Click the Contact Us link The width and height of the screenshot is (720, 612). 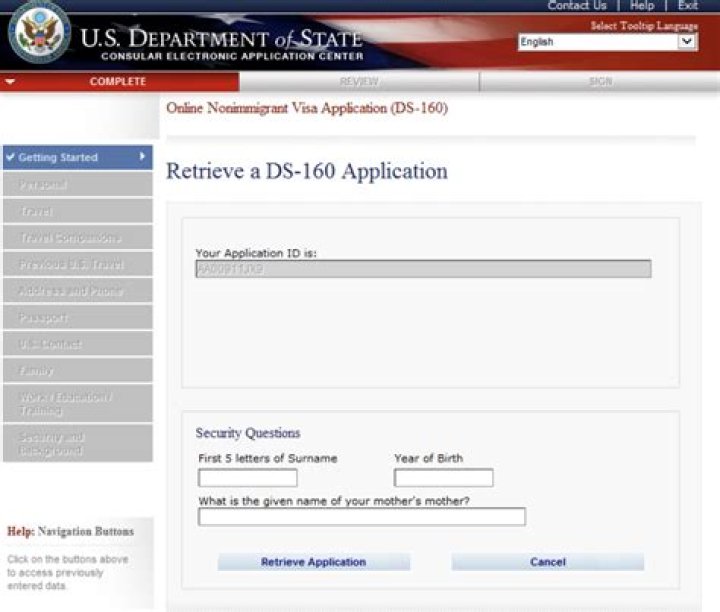coord(577,6)
